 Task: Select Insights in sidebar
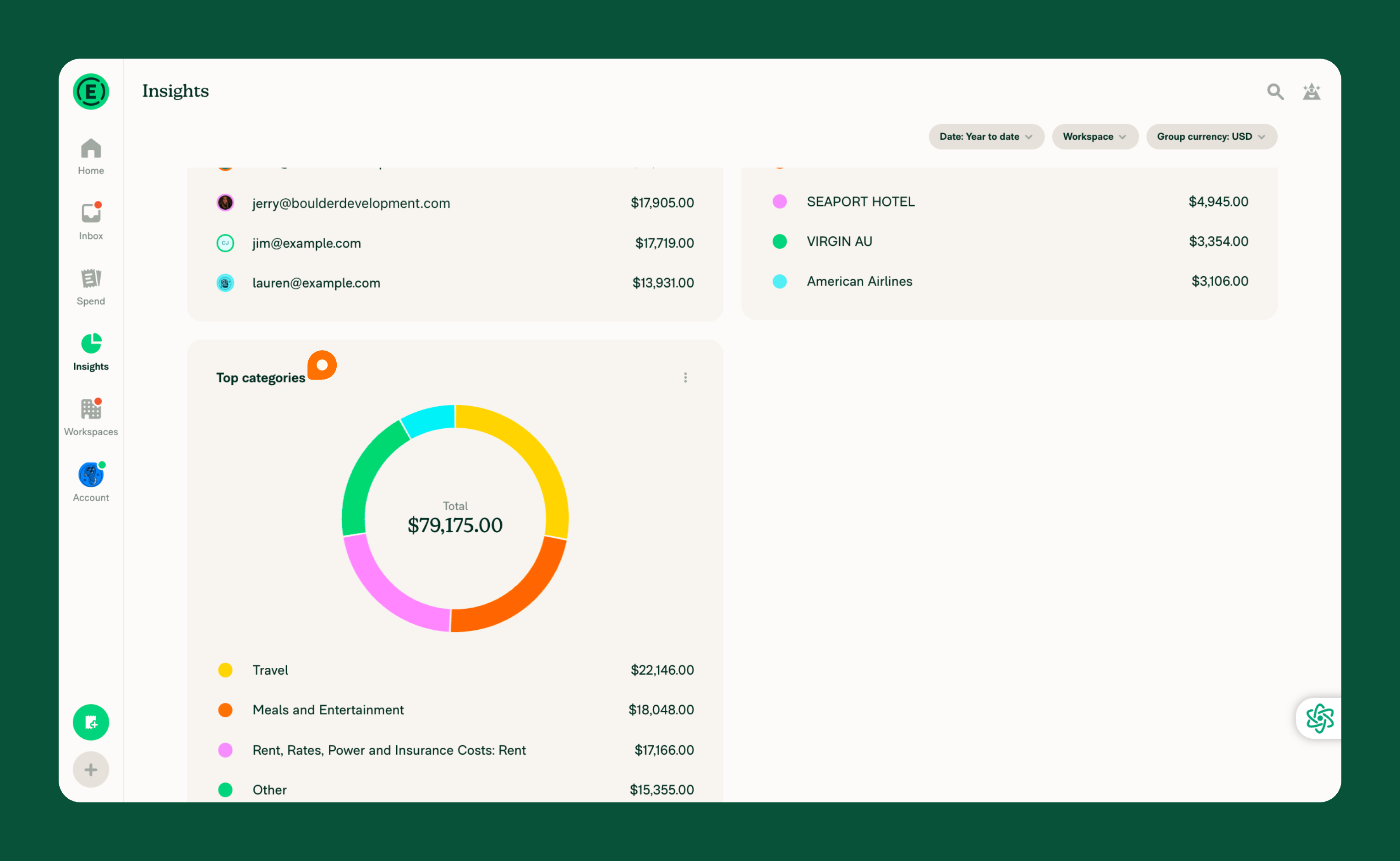(91, 353)
